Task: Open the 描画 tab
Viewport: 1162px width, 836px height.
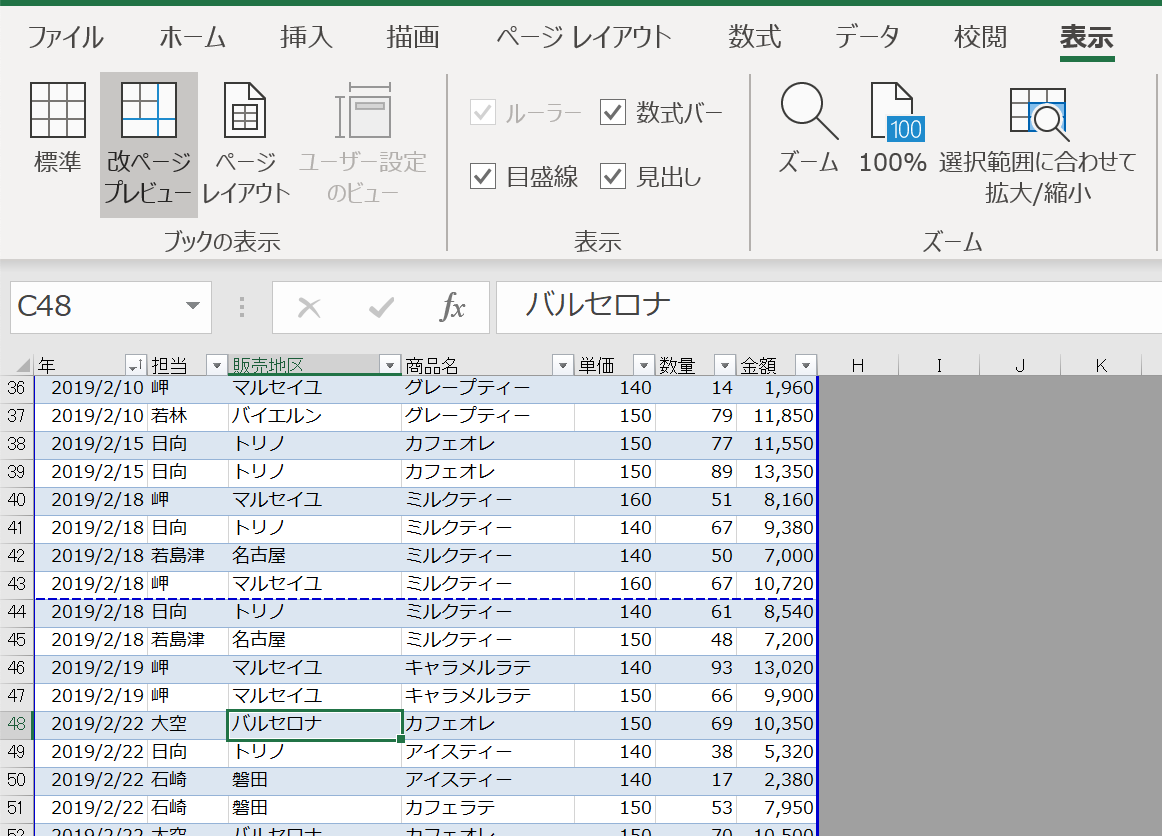Action: click(x=413, y=37)
